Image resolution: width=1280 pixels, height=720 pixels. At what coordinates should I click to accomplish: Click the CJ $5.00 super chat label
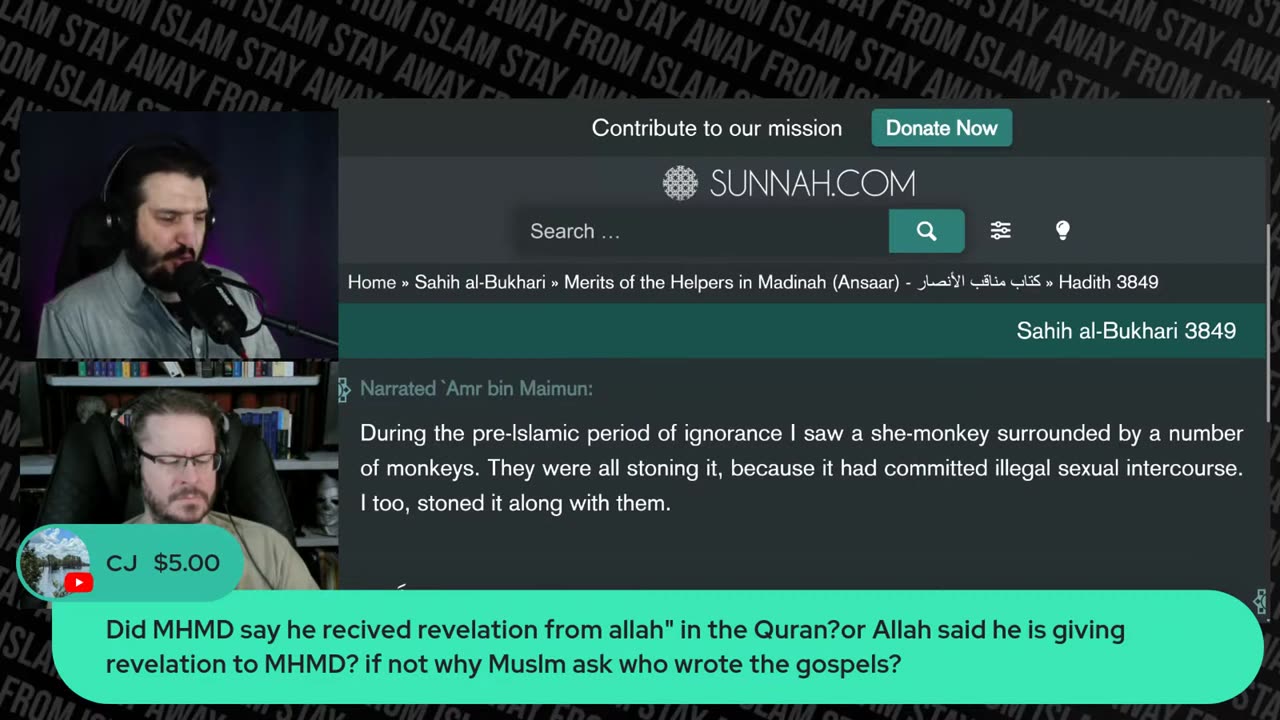click(x=162, y=563)
